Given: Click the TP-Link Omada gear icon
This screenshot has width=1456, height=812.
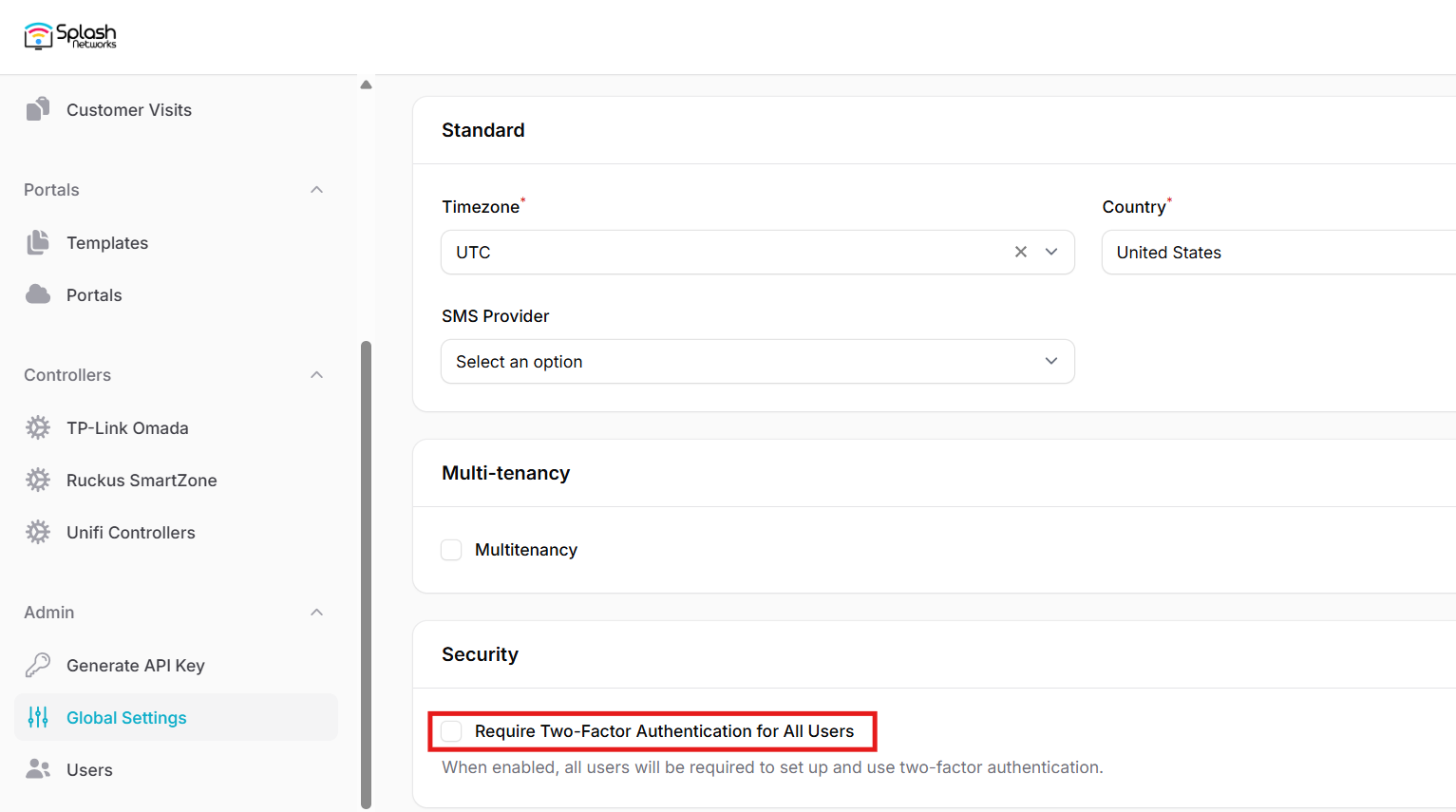Looking at the screenshot, I should [x=38, y=427].
